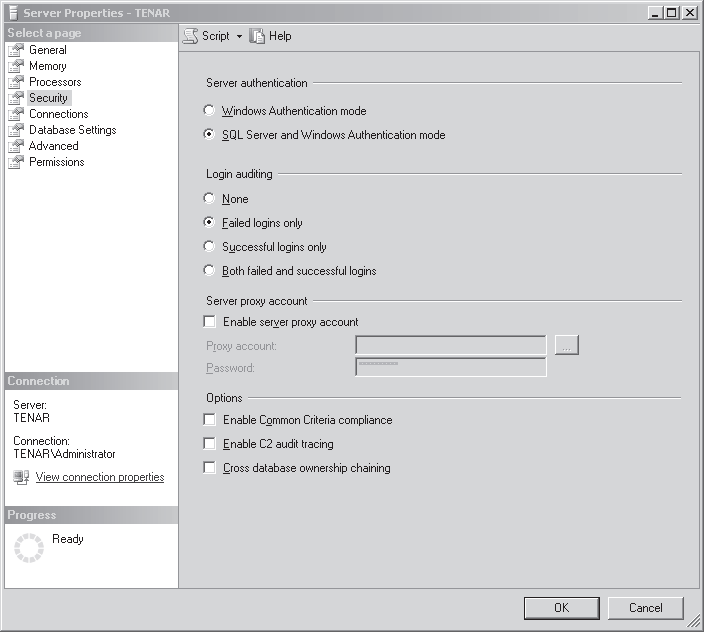
Task: Click the Permissions page icon
Action: (x=16, y=162)
